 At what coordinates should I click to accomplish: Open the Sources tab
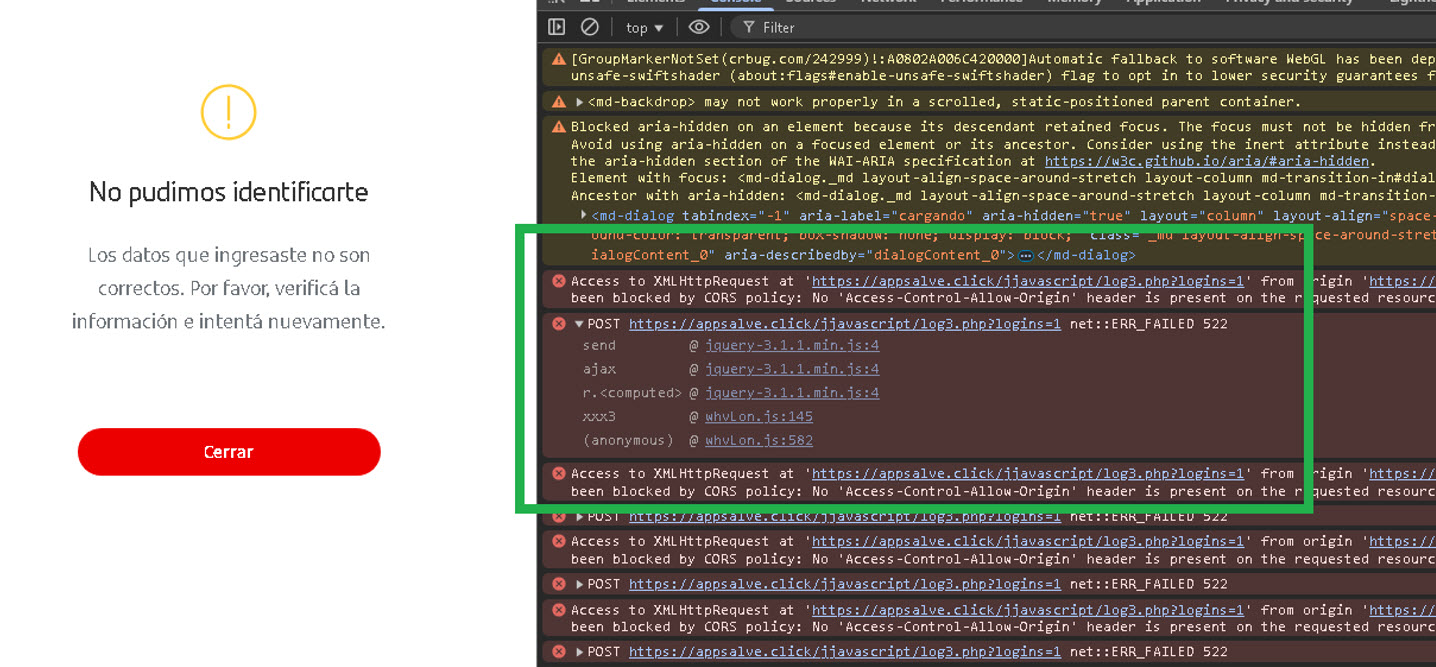point(810,2)
